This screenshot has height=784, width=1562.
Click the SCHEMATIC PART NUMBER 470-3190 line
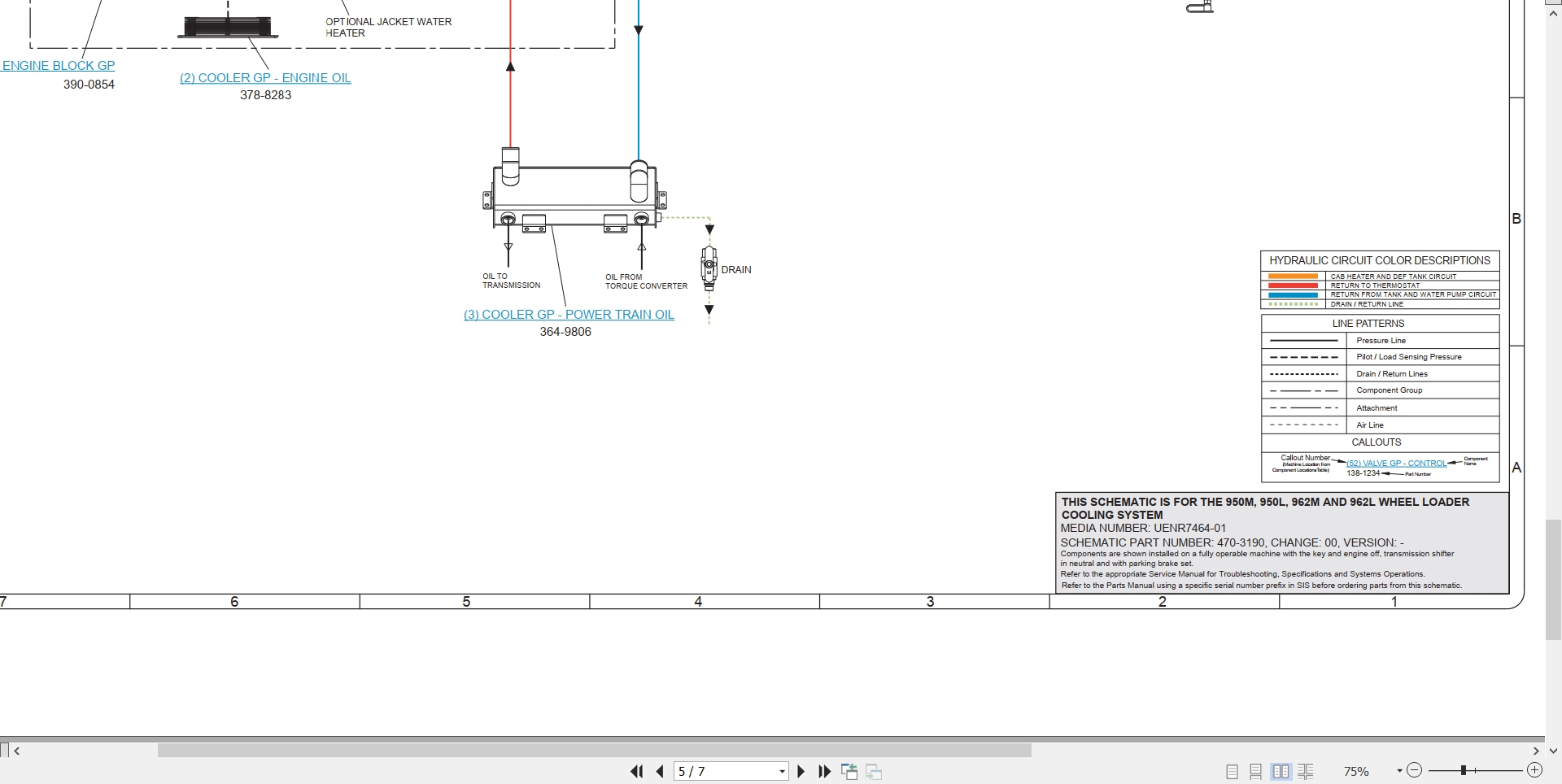1232,542
